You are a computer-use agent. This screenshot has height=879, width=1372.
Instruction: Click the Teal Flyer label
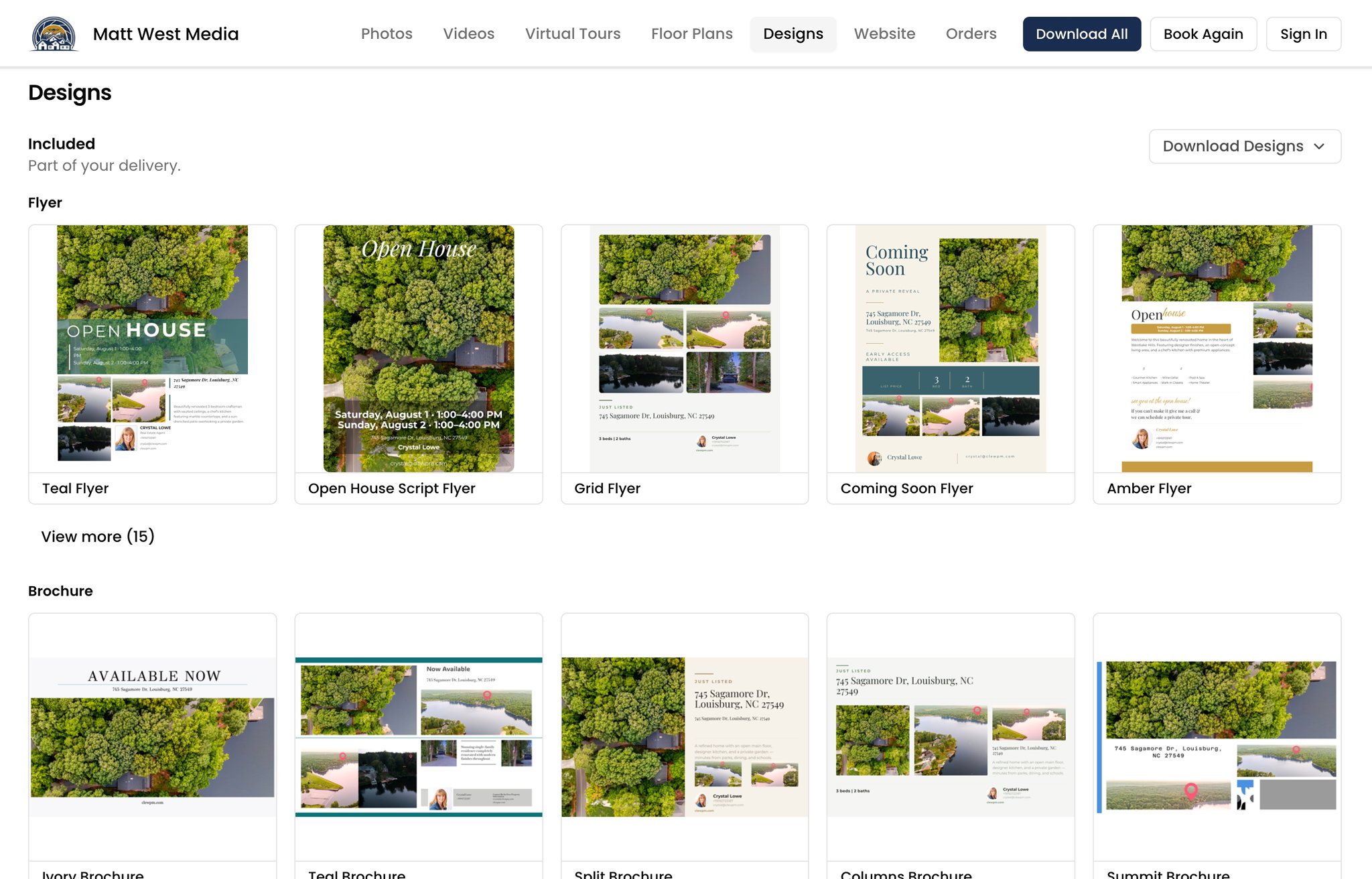click(x=75, y=488)
